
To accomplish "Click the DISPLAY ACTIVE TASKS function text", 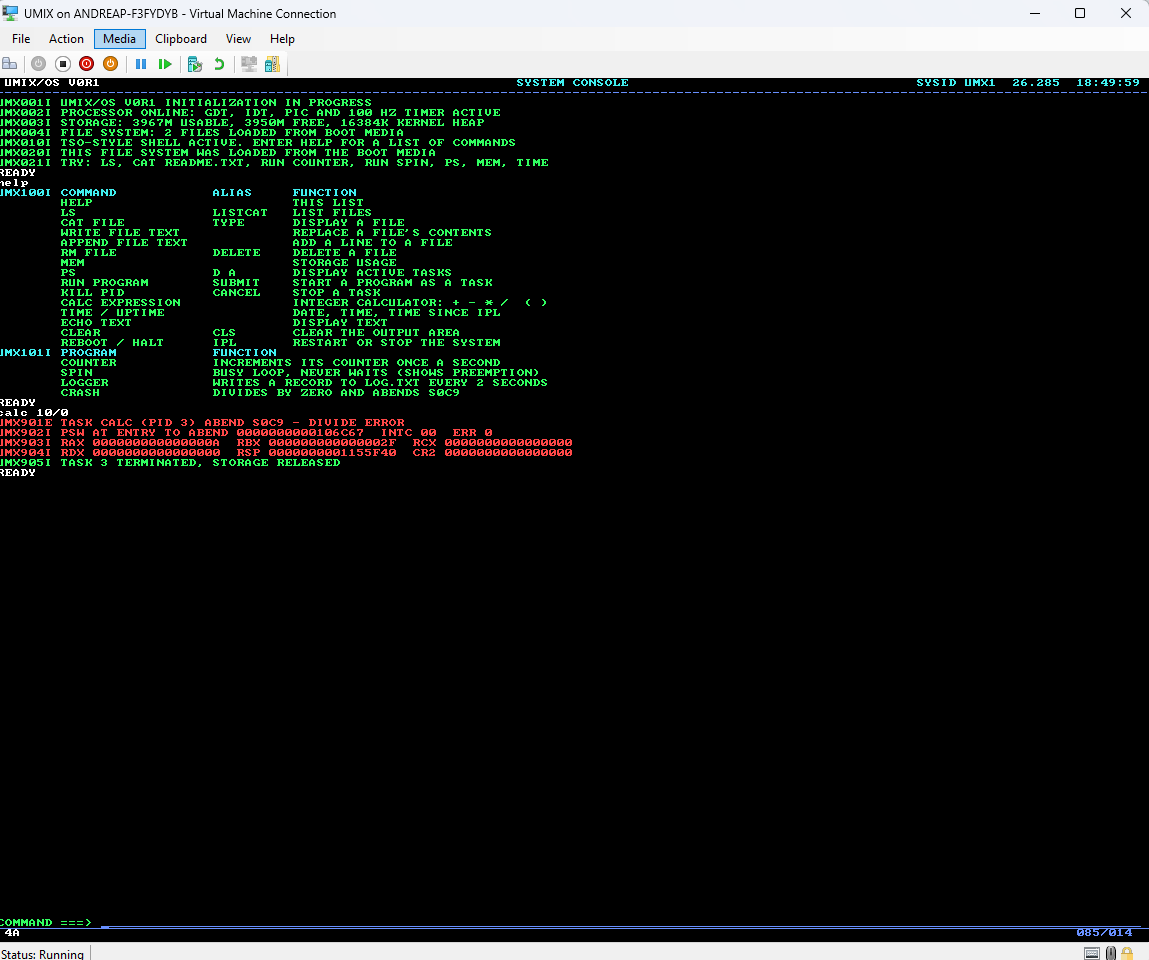I will [372, 273].
